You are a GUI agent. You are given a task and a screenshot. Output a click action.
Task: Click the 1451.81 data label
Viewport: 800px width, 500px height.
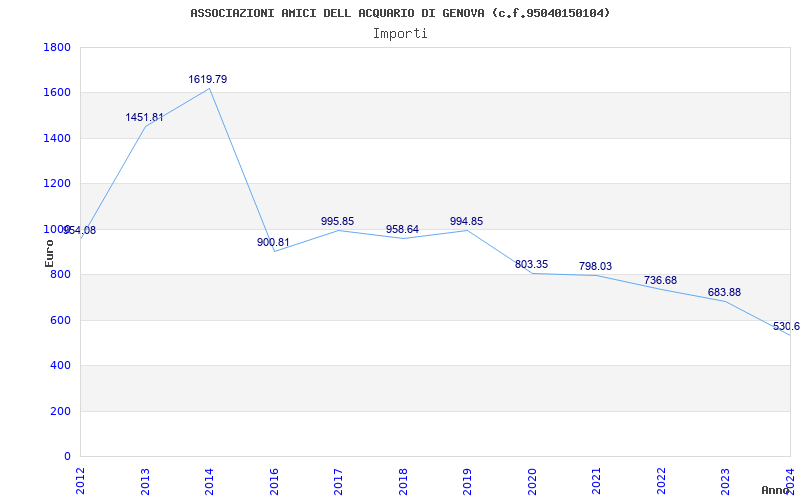[x=144, y=118]
